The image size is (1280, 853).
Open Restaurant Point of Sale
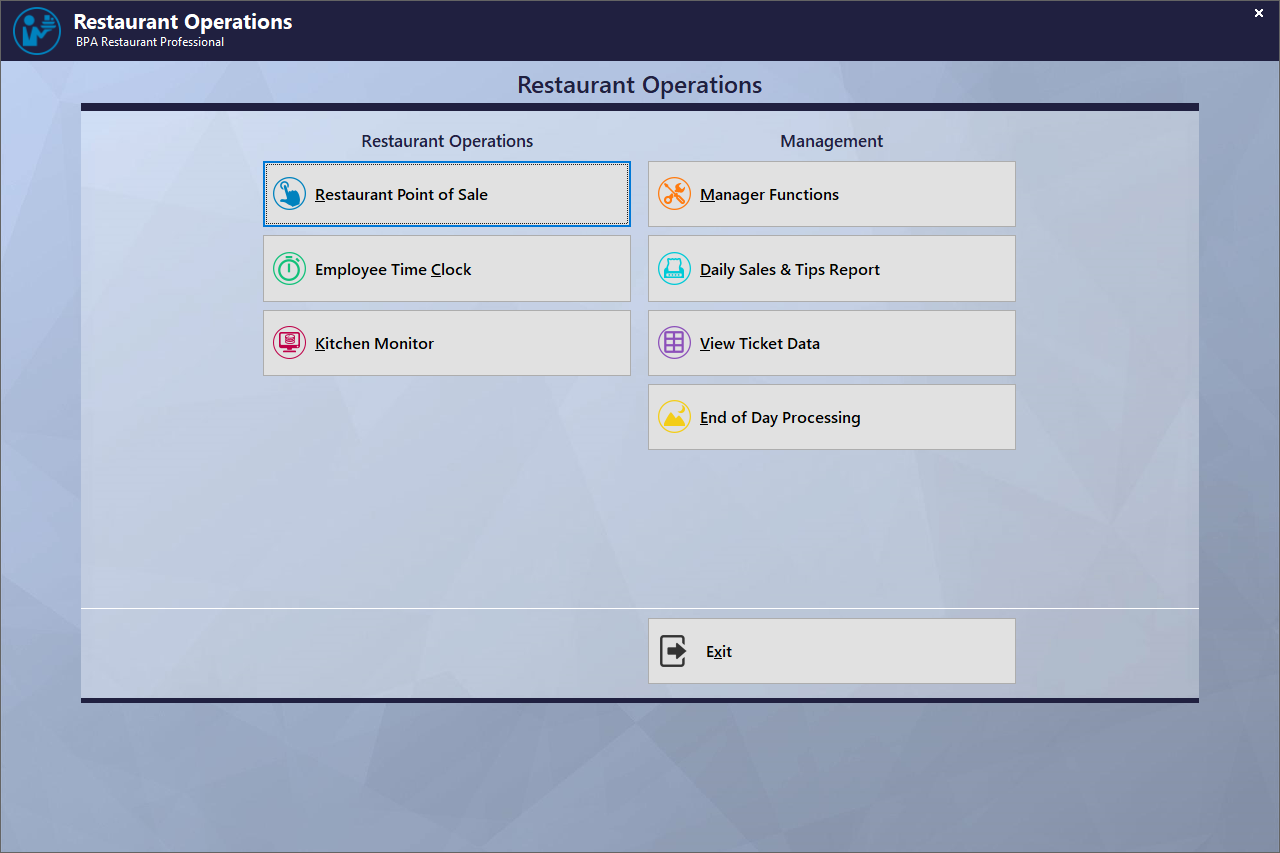[446, 194]
